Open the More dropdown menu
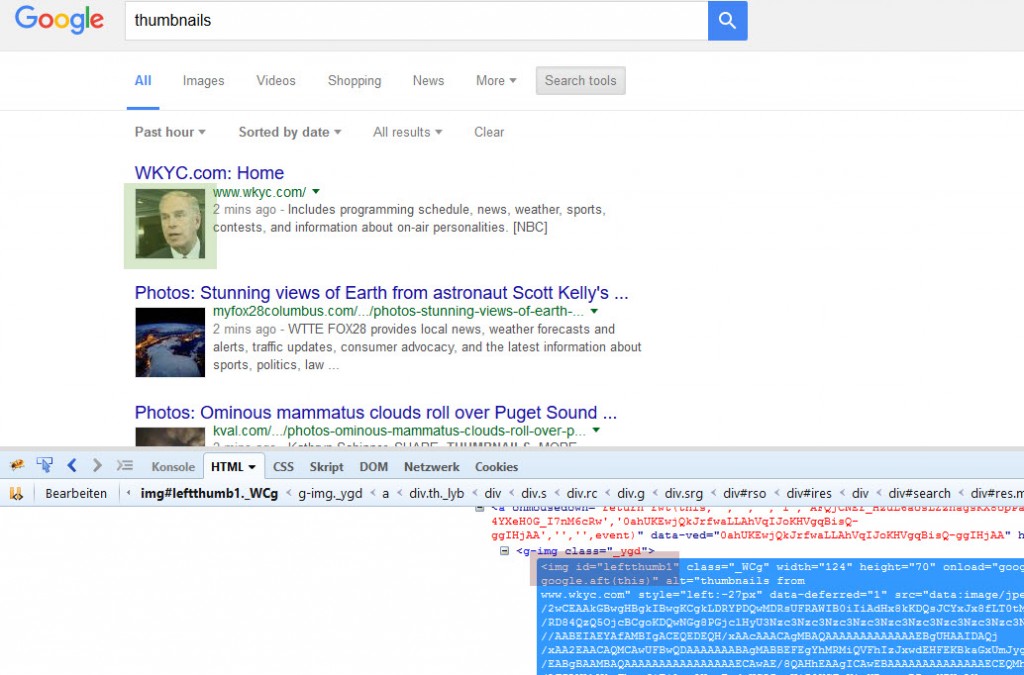This screenshot has width=1024, height=675. point(496,80)
